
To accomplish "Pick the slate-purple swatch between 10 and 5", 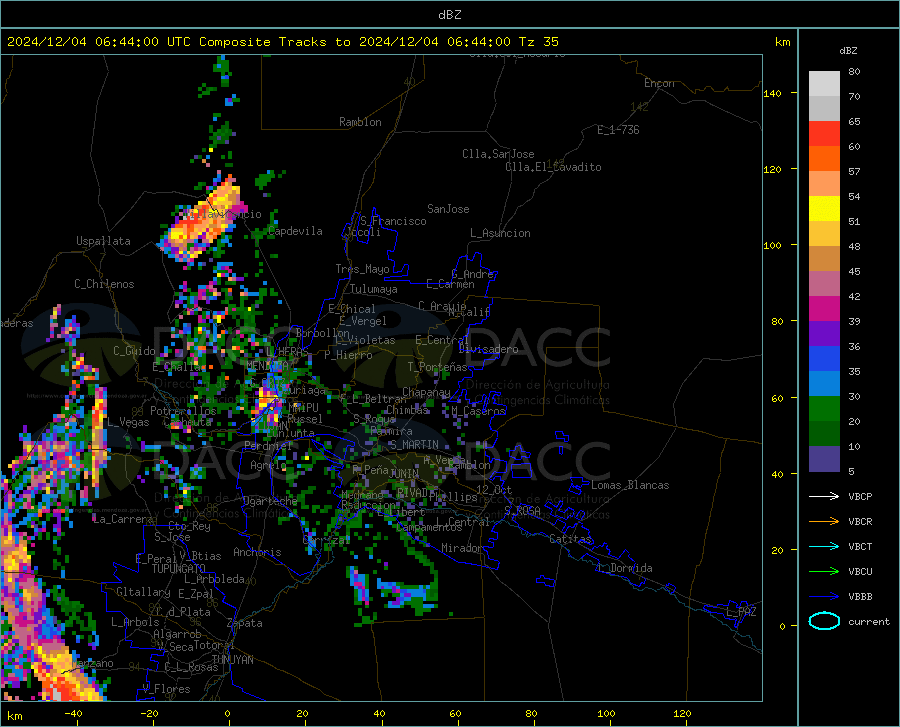I will [824, 459].
